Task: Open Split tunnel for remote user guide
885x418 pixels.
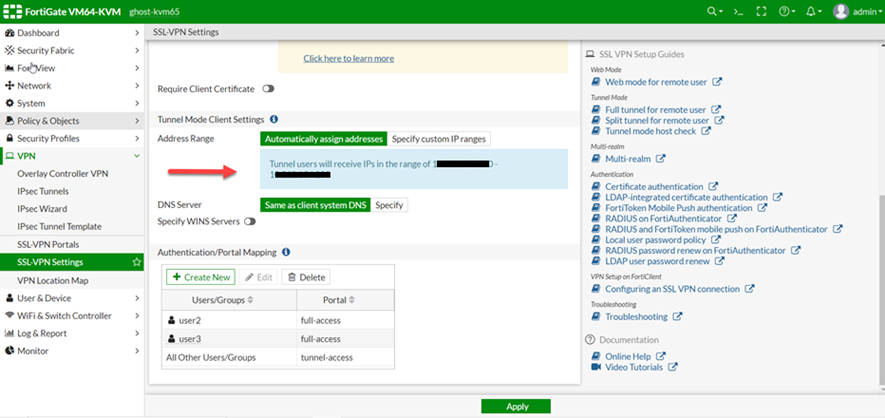Action: pos(657,120)
